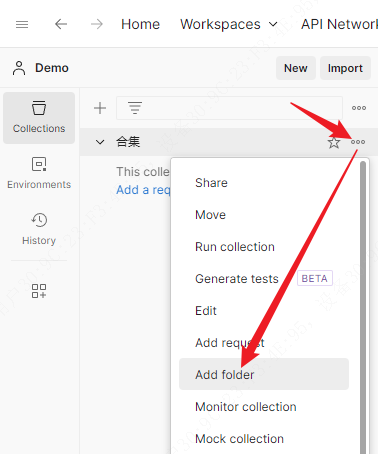Image resolution: width=378 pixels, height=454 pixels.
Task: Create a new collection with plus icon
Action: coord(100,108)
